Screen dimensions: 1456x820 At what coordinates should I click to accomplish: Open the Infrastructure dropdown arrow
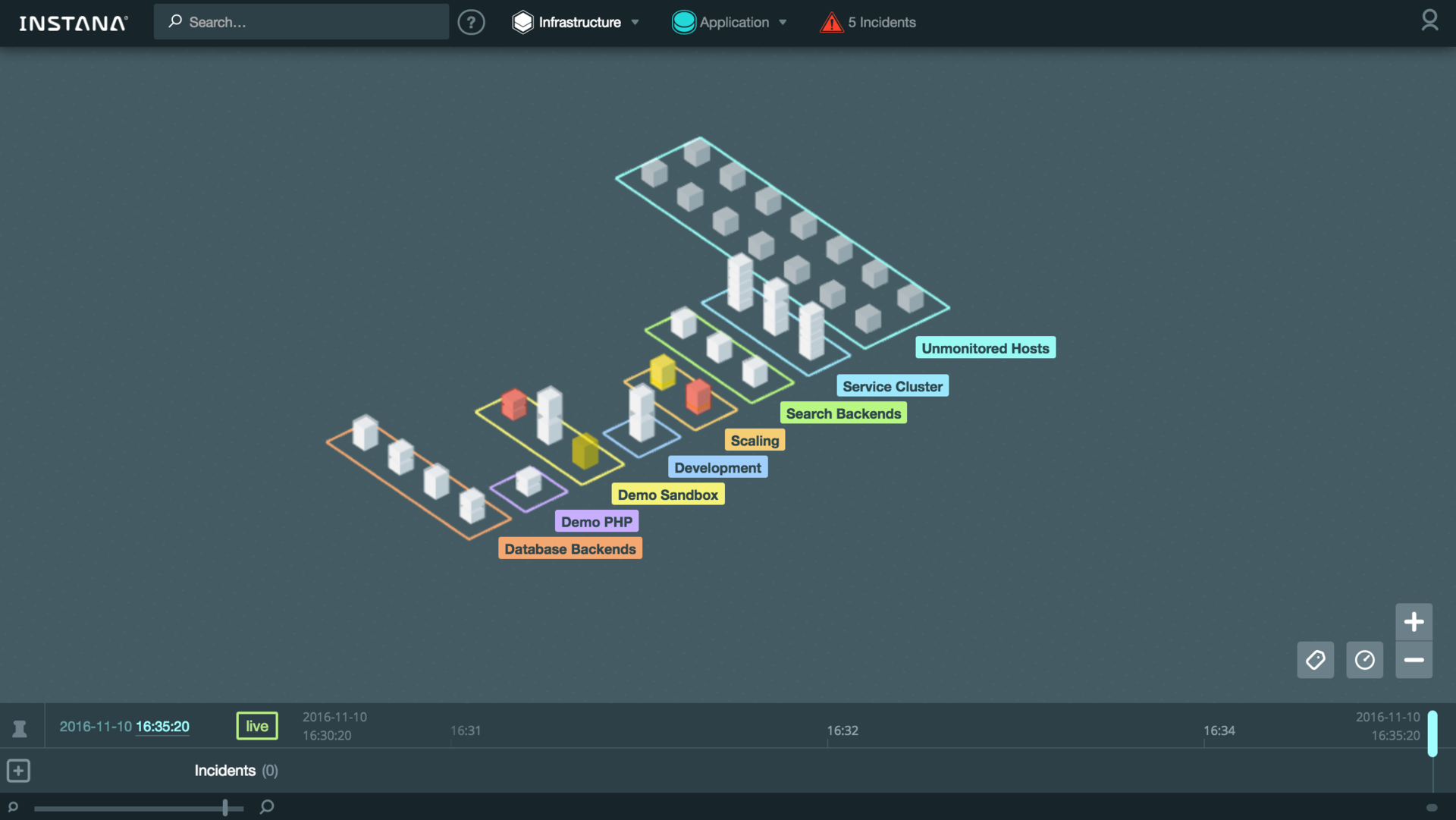[x=635, y=23]
